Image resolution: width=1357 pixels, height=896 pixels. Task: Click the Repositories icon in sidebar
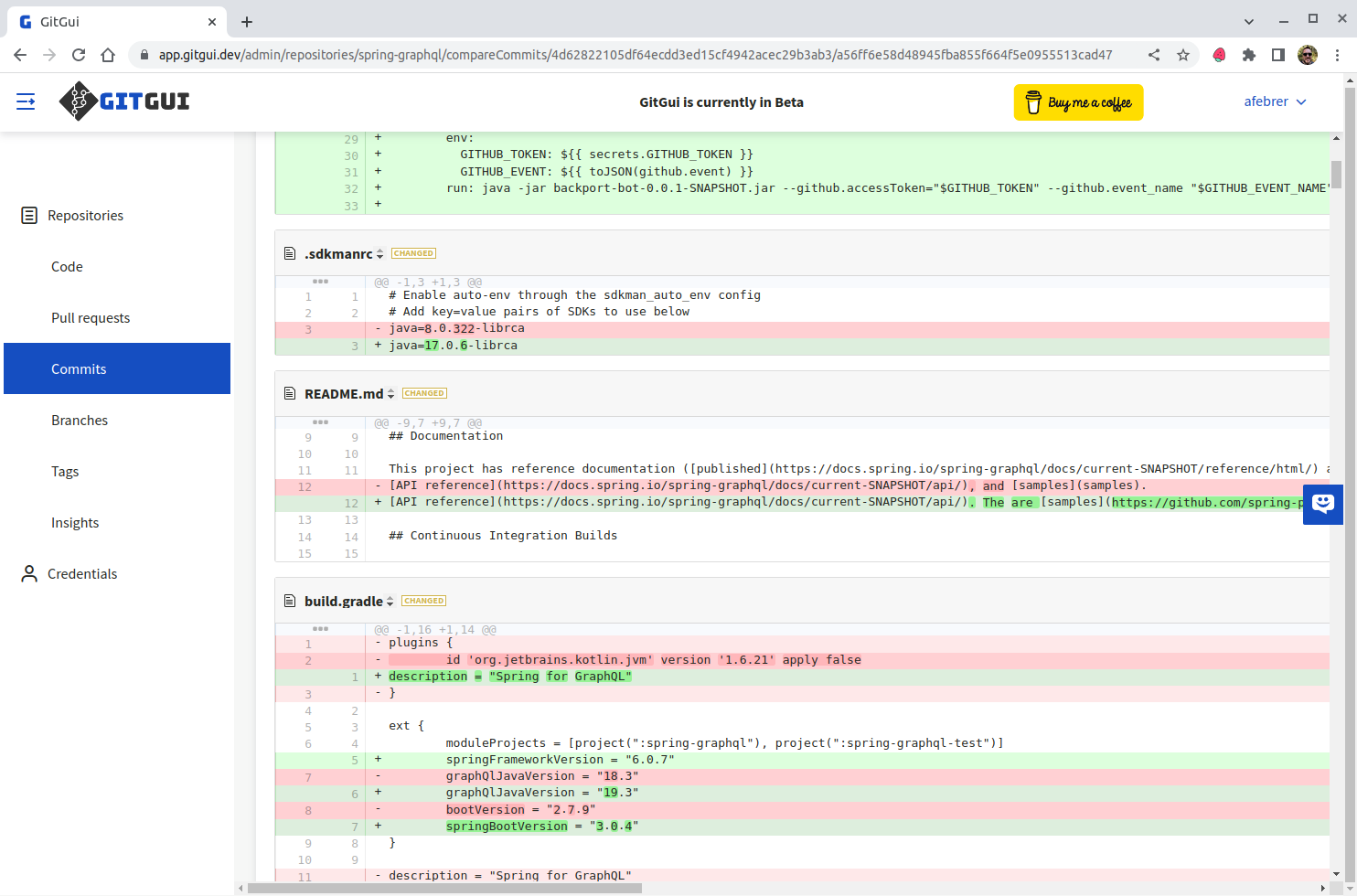pos(29,216)
